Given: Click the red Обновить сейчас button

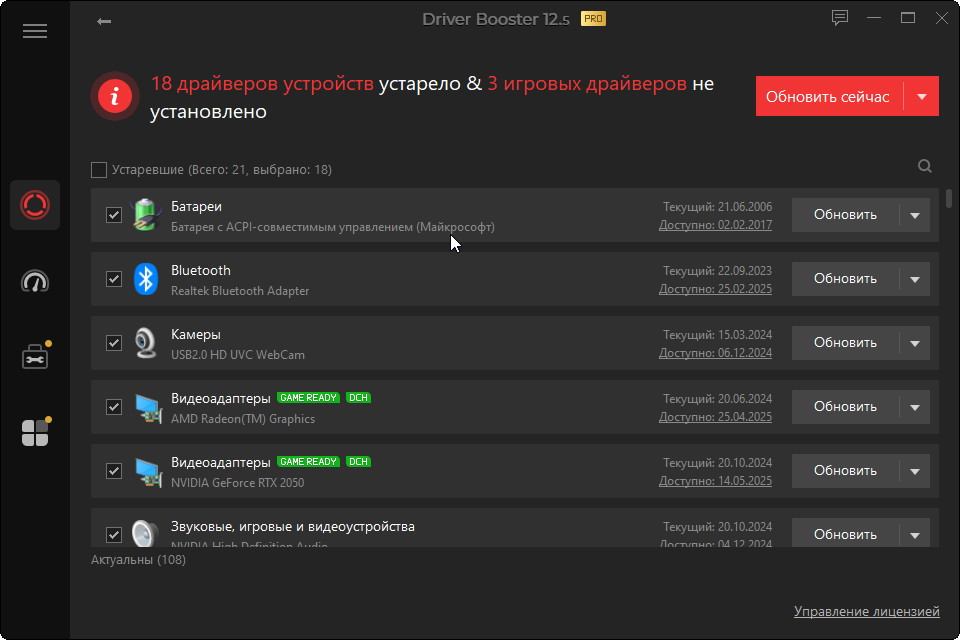Looking at the screenshot, I should (x=830, y=96).
